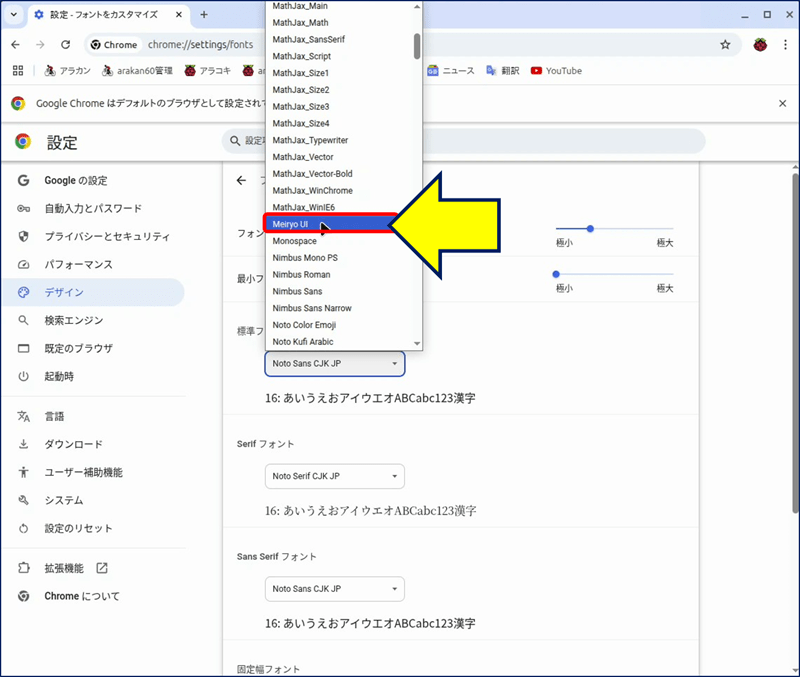Bookmark this page with the star icon
The width and height of the screenshot is (800, 677).
coord(725,45)
